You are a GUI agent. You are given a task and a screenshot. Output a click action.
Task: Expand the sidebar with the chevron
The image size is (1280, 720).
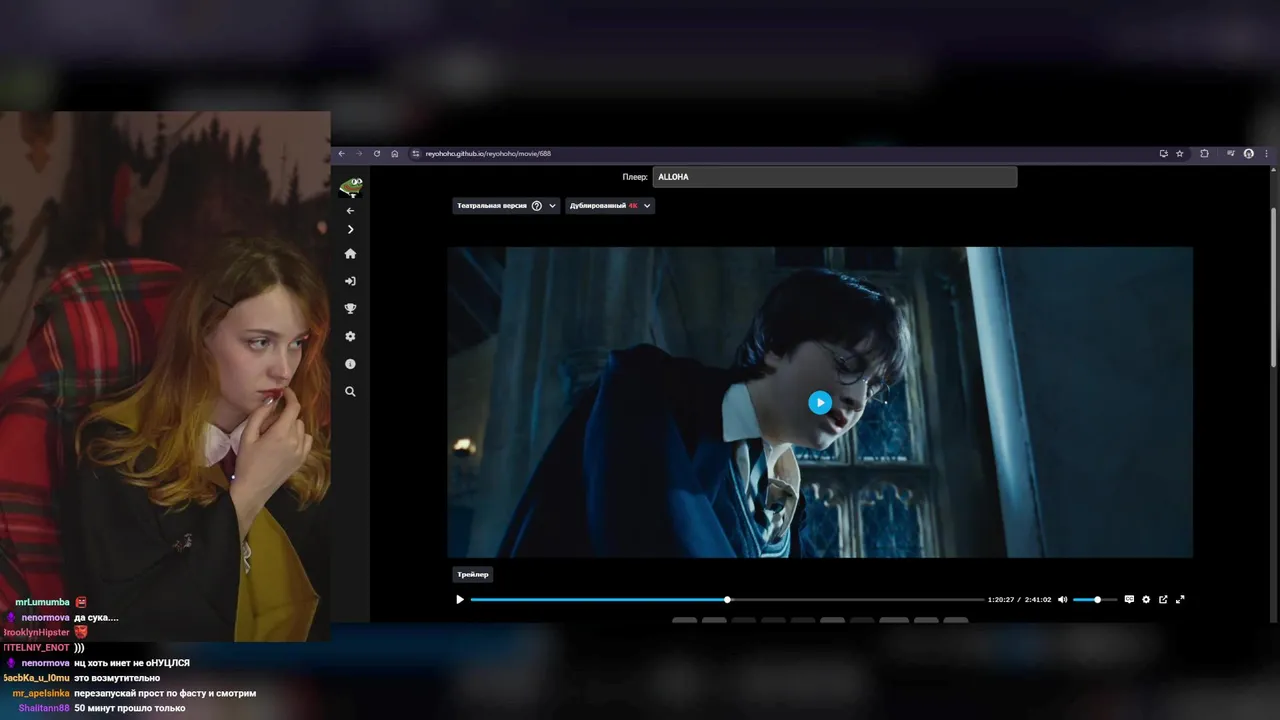(350, 230)
